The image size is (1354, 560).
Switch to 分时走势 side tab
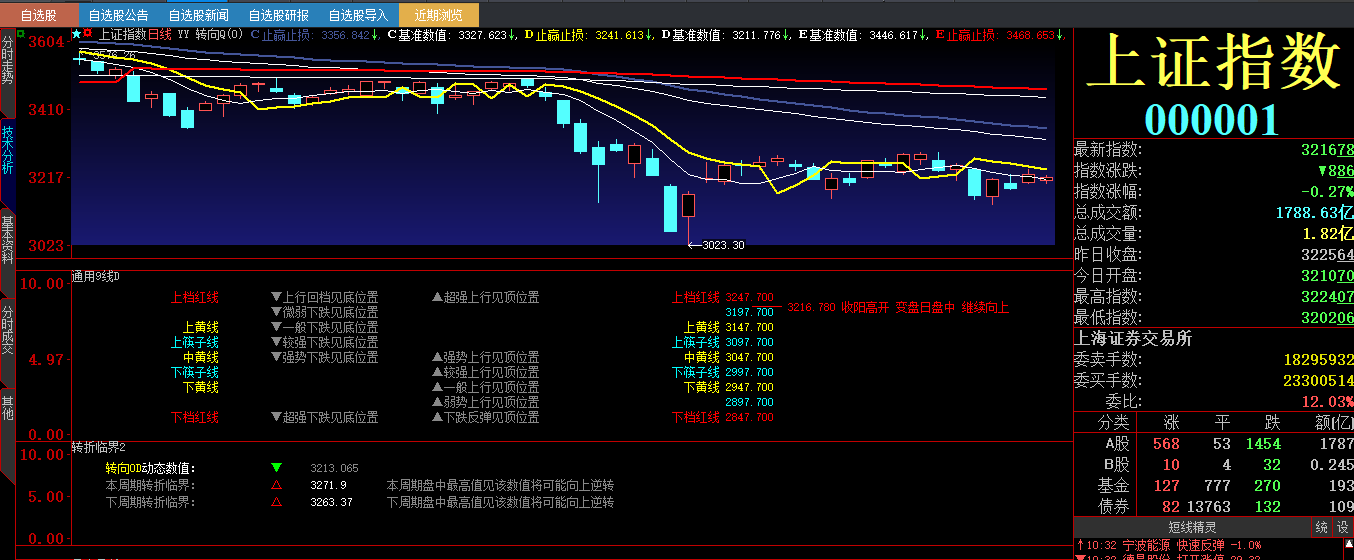point(8,62)
